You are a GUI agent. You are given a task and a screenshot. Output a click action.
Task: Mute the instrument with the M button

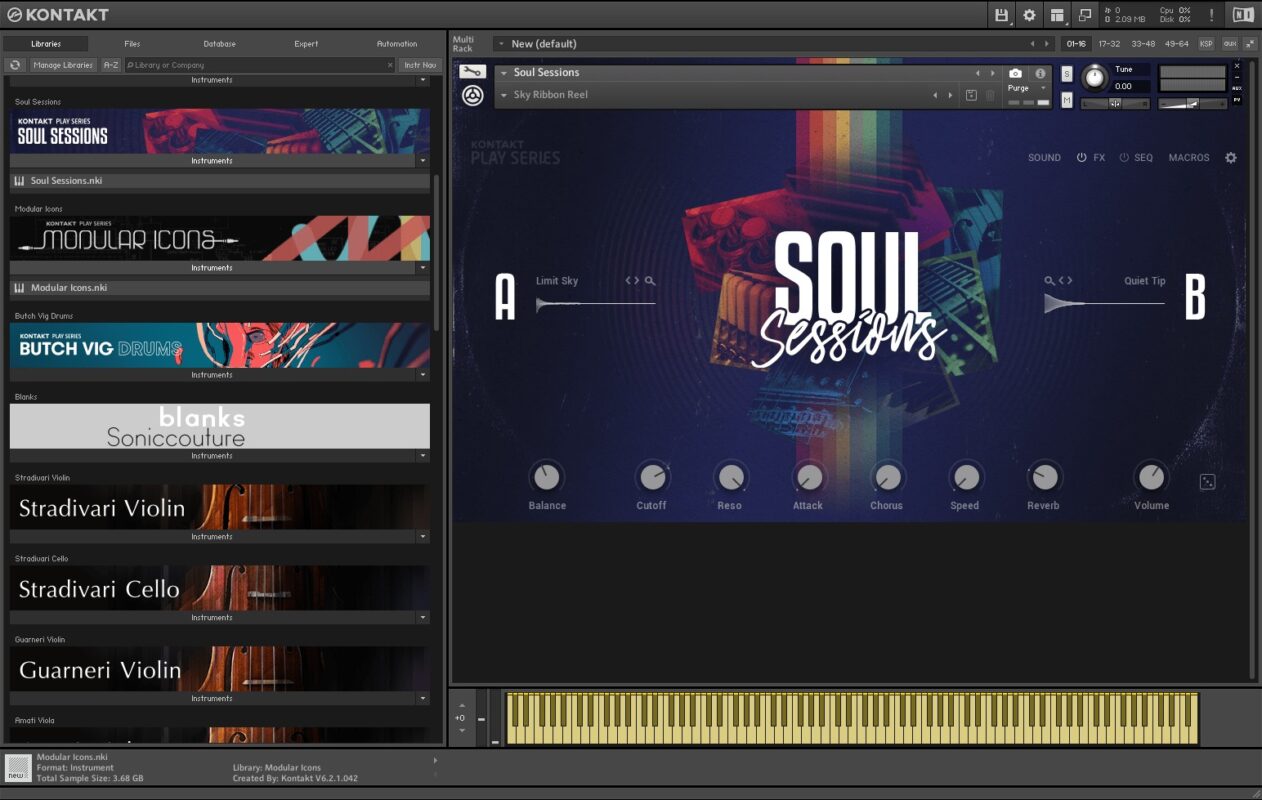pos(1067,100)
